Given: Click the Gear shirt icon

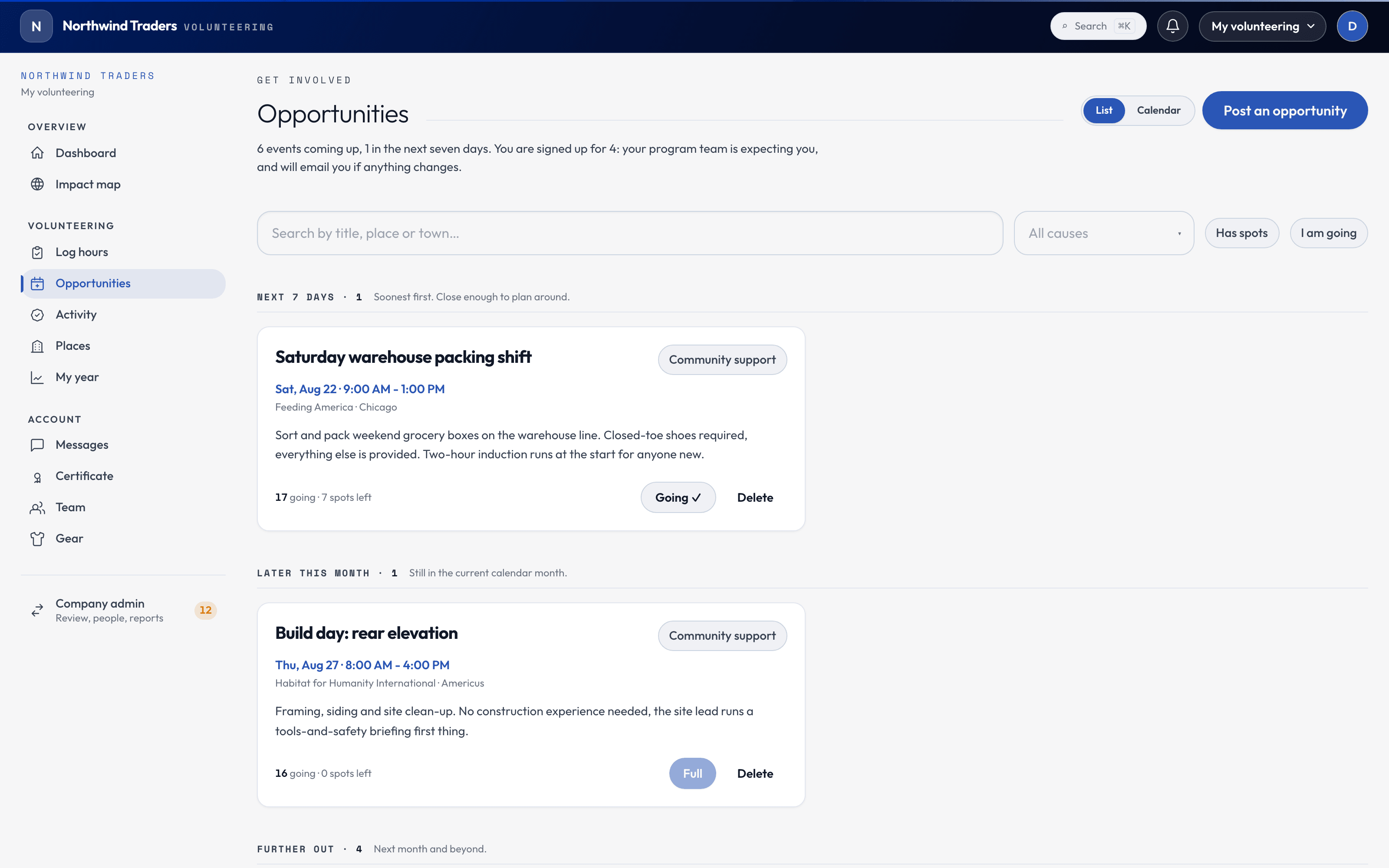Looking at the screenshot, I should 37,539.
